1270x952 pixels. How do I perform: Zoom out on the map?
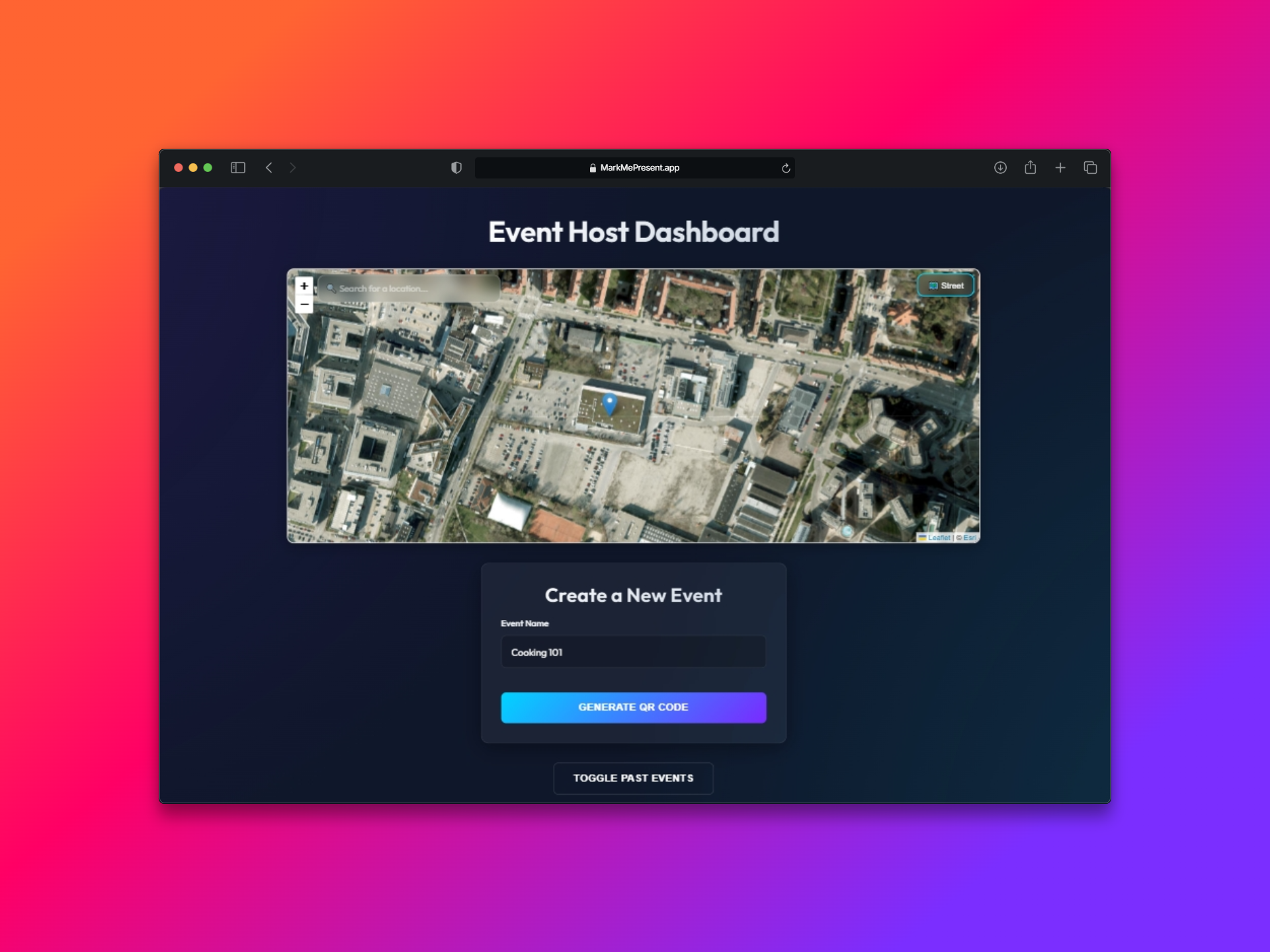[x=304, y=303]
